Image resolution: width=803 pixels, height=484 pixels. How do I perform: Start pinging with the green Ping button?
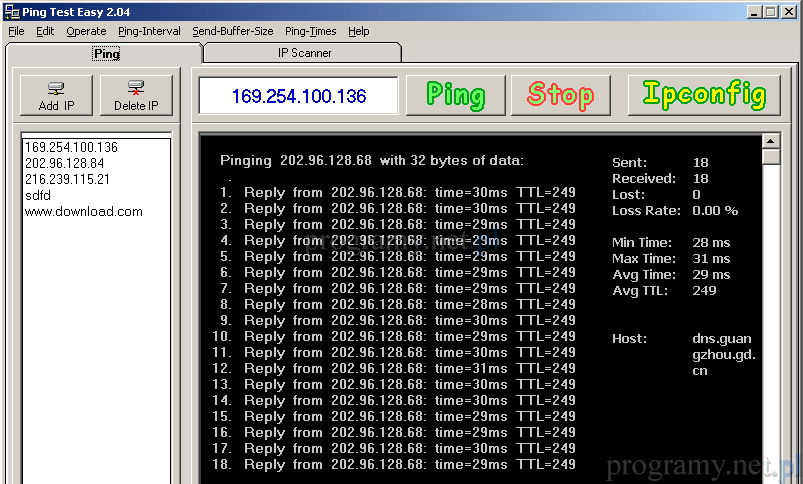point(455,95)
